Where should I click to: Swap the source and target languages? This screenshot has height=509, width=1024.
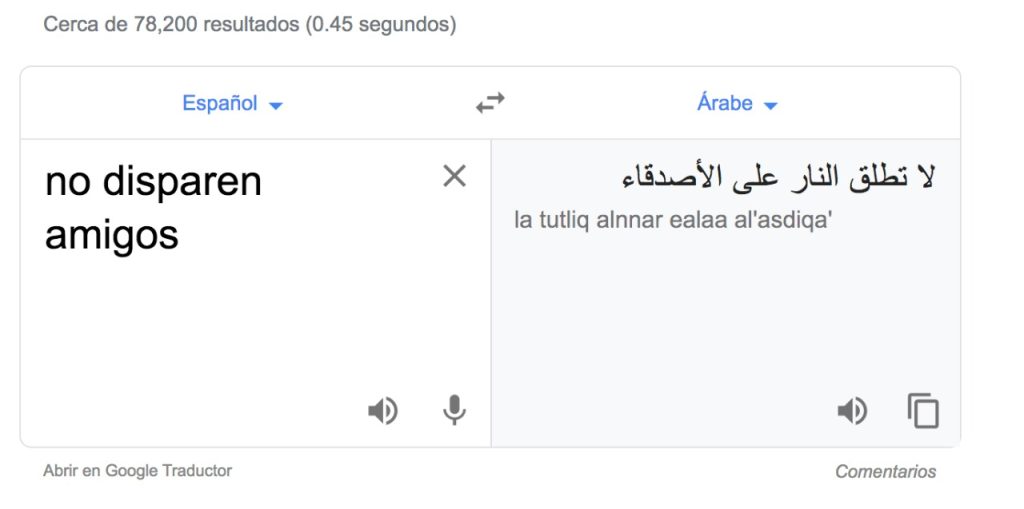click(490, 103)
